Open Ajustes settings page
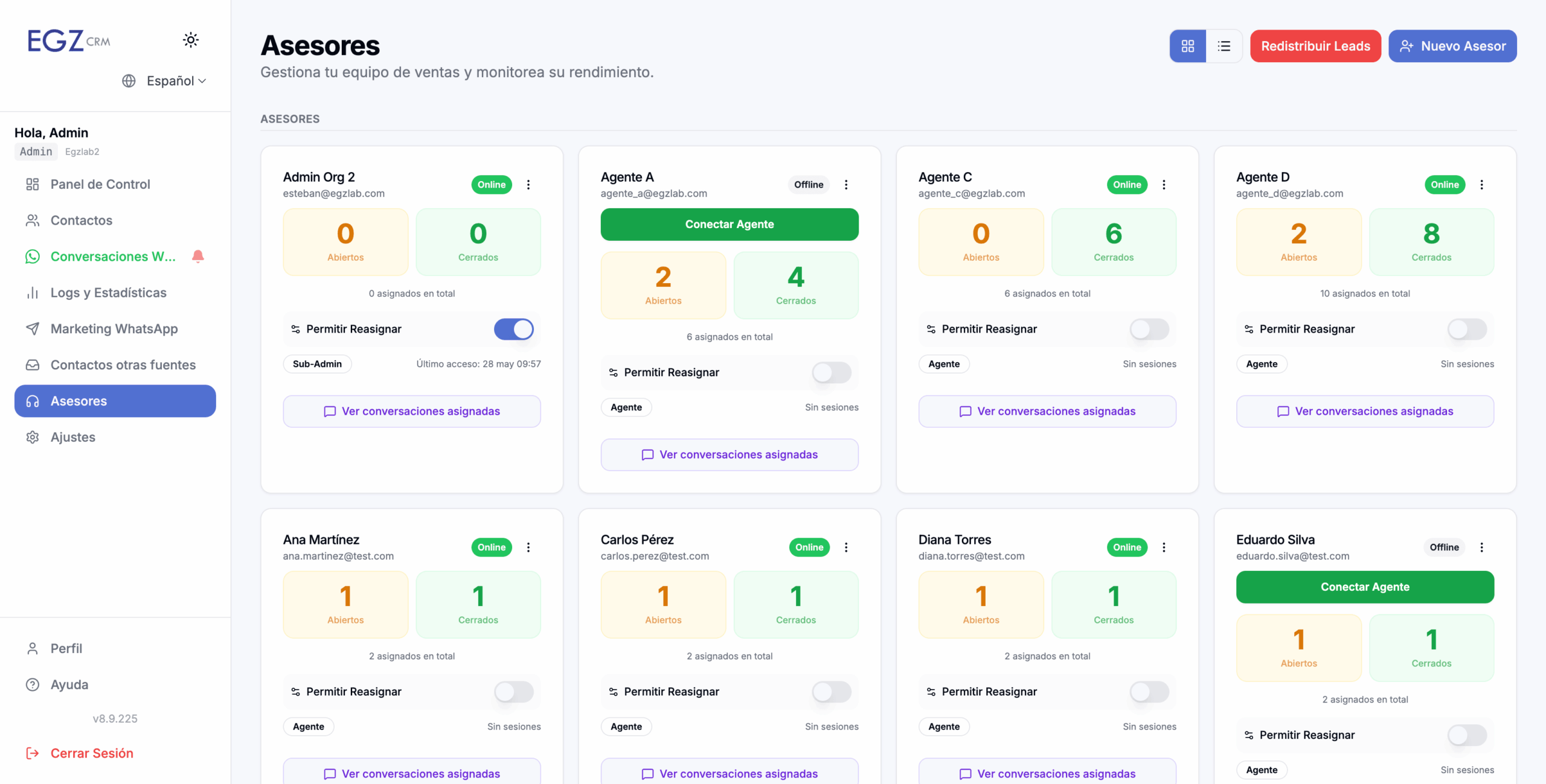Image resolution: width=1546 pixels, height=784 pixels. (115, 437)
